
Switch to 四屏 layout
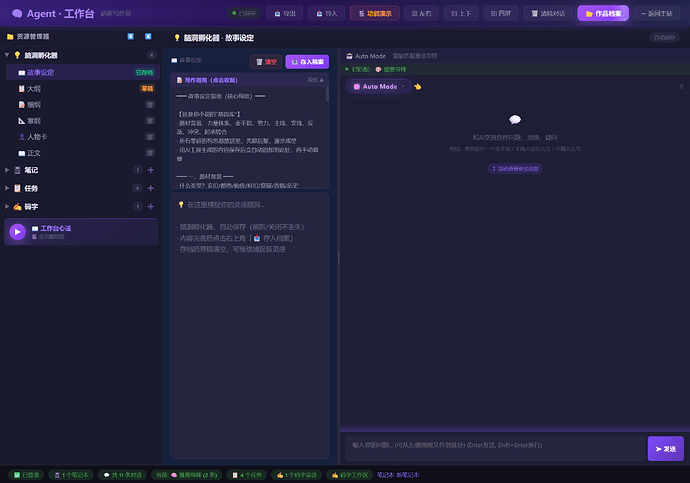pyautogui.click(x=501, y=14)
